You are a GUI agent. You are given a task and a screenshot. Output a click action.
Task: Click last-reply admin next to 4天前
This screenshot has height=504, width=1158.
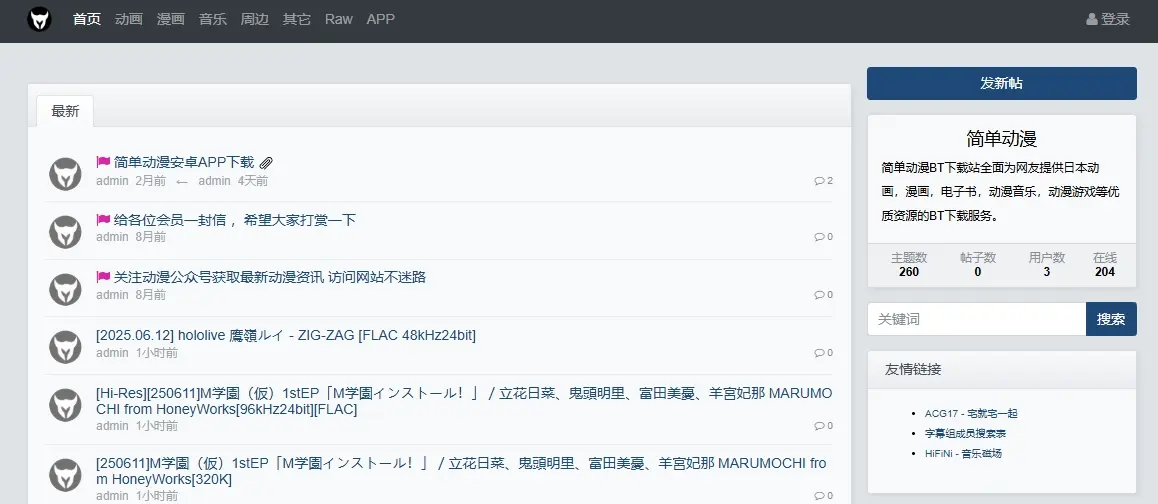[x=214, y=181]
